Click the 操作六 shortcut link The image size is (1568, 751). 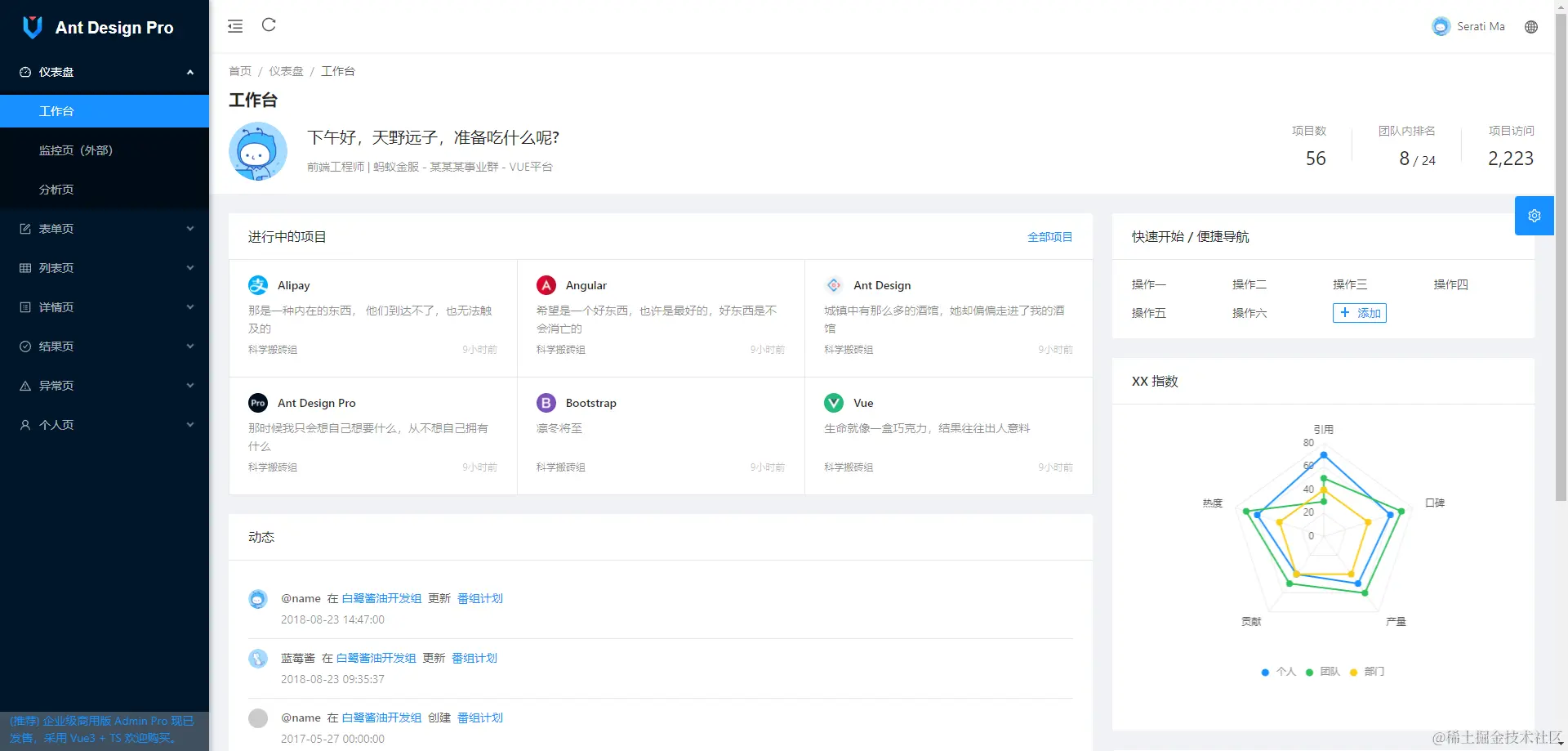[x=1249, y=313]
